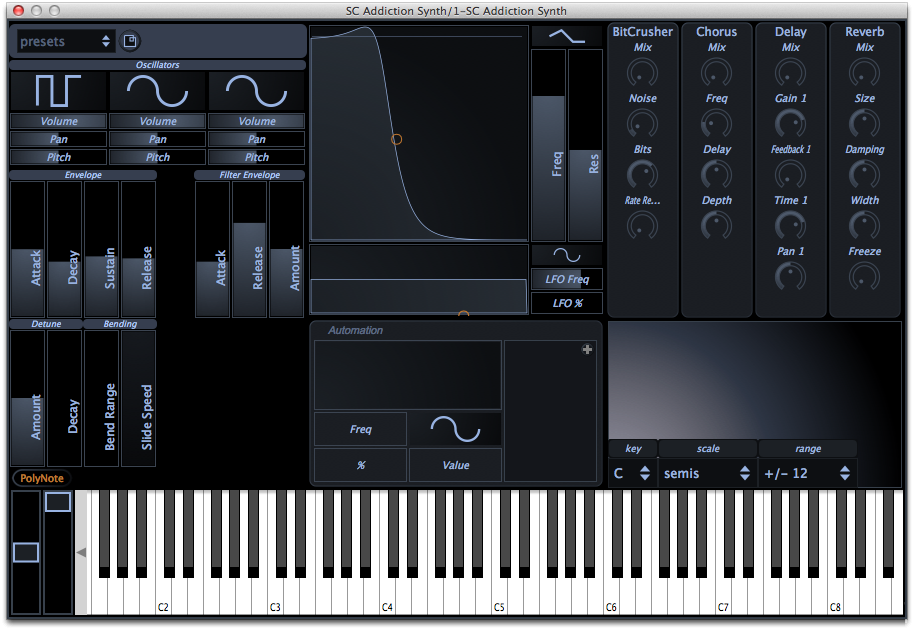The image size is (914, 630).
Task: Click the Pitch control of the third oscillator
Action: coord(256,157)
